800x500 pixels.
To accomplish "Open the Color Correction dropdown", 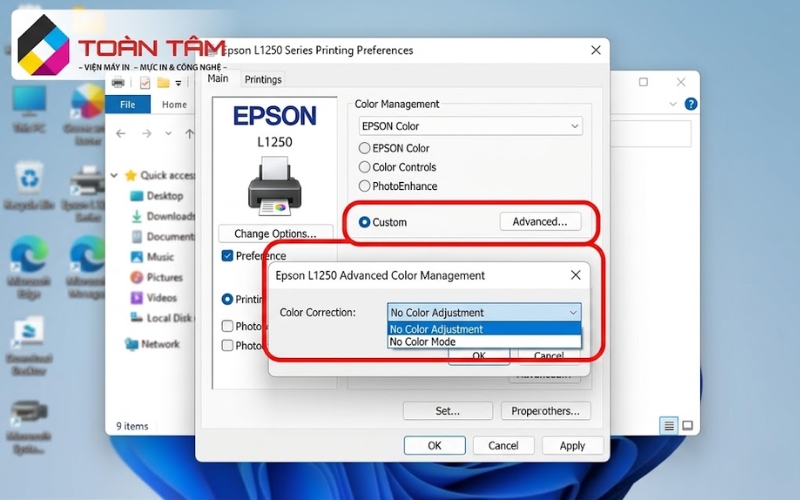I will [x=484, y=312].
